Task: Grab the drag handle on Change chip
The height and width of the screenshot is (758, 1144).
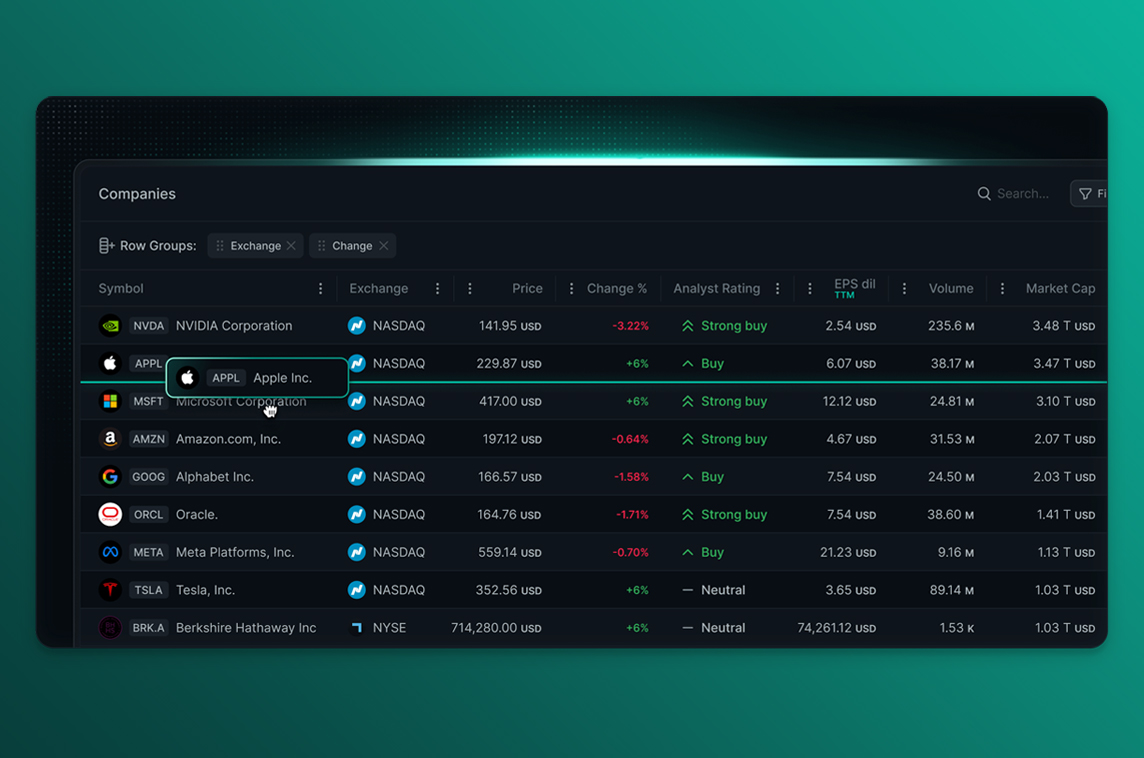Action: (322, 246)
